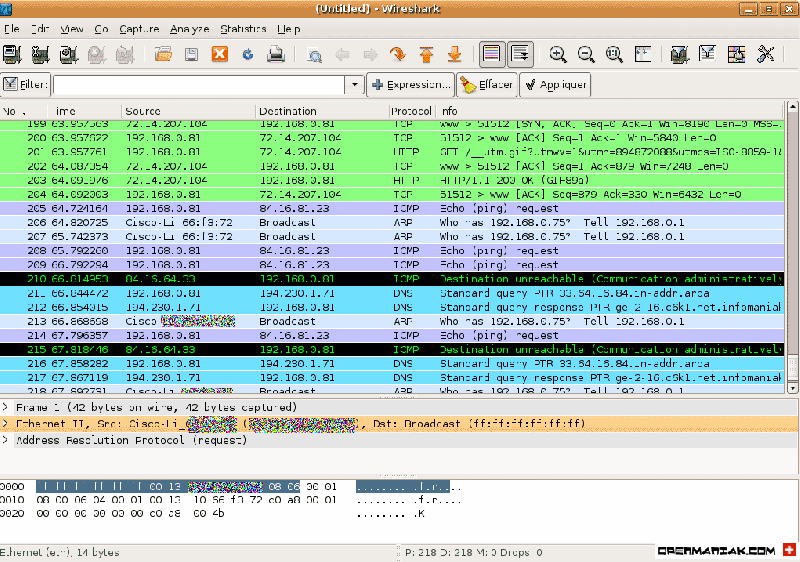
Task: Go to a specific packet number
Action: point(398,54)
